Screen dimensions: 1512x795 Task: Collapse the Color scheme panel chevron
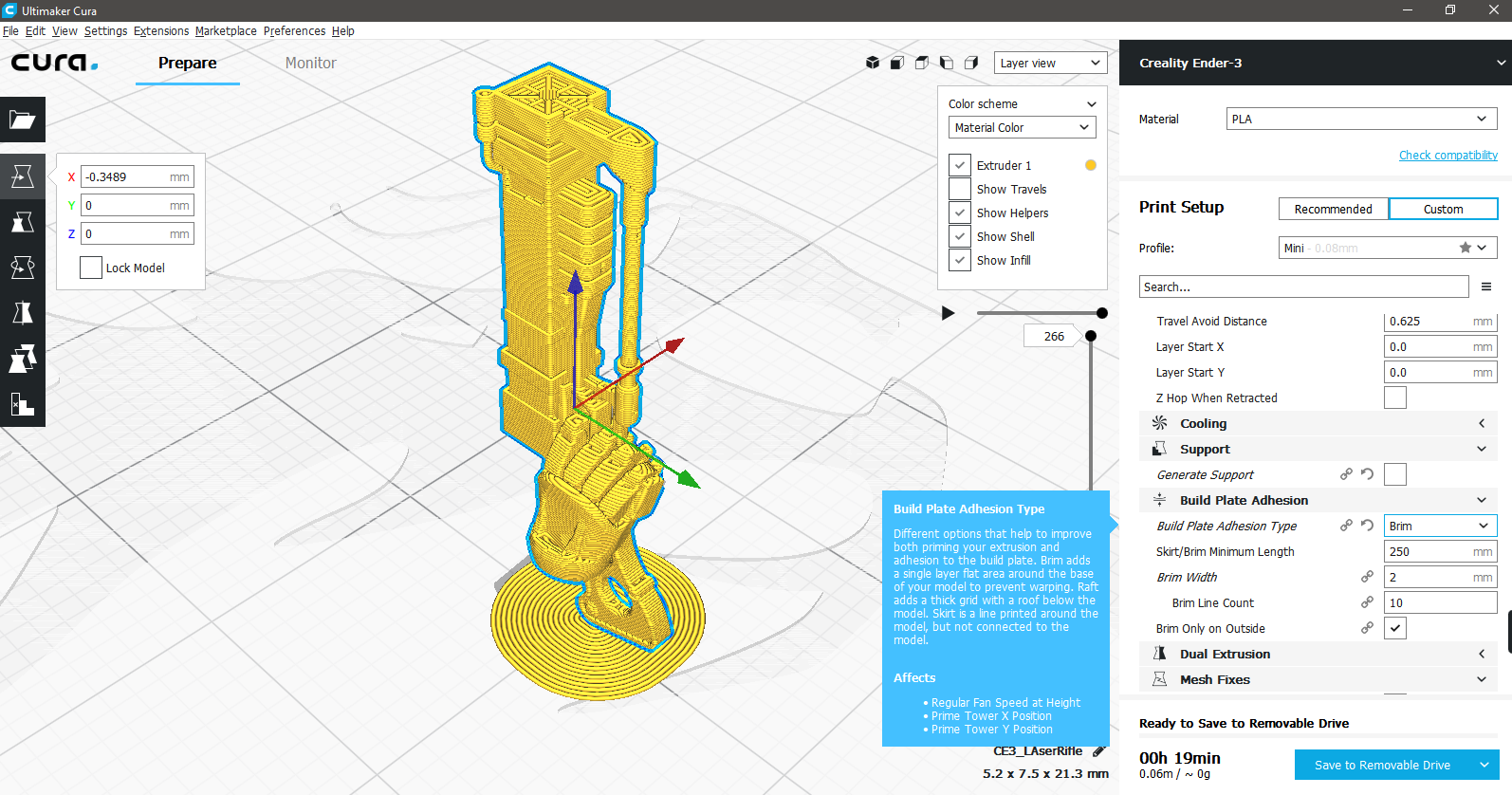click(x=1091, y=104)
